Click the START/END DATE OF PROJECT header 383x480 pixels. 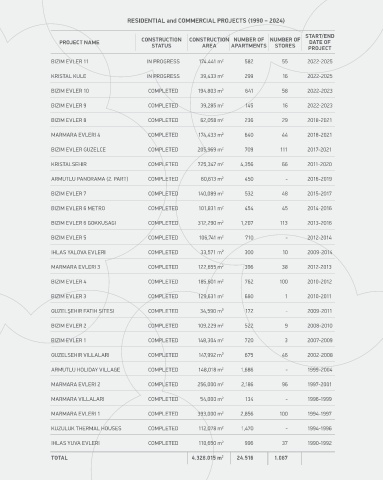point(320,42)
